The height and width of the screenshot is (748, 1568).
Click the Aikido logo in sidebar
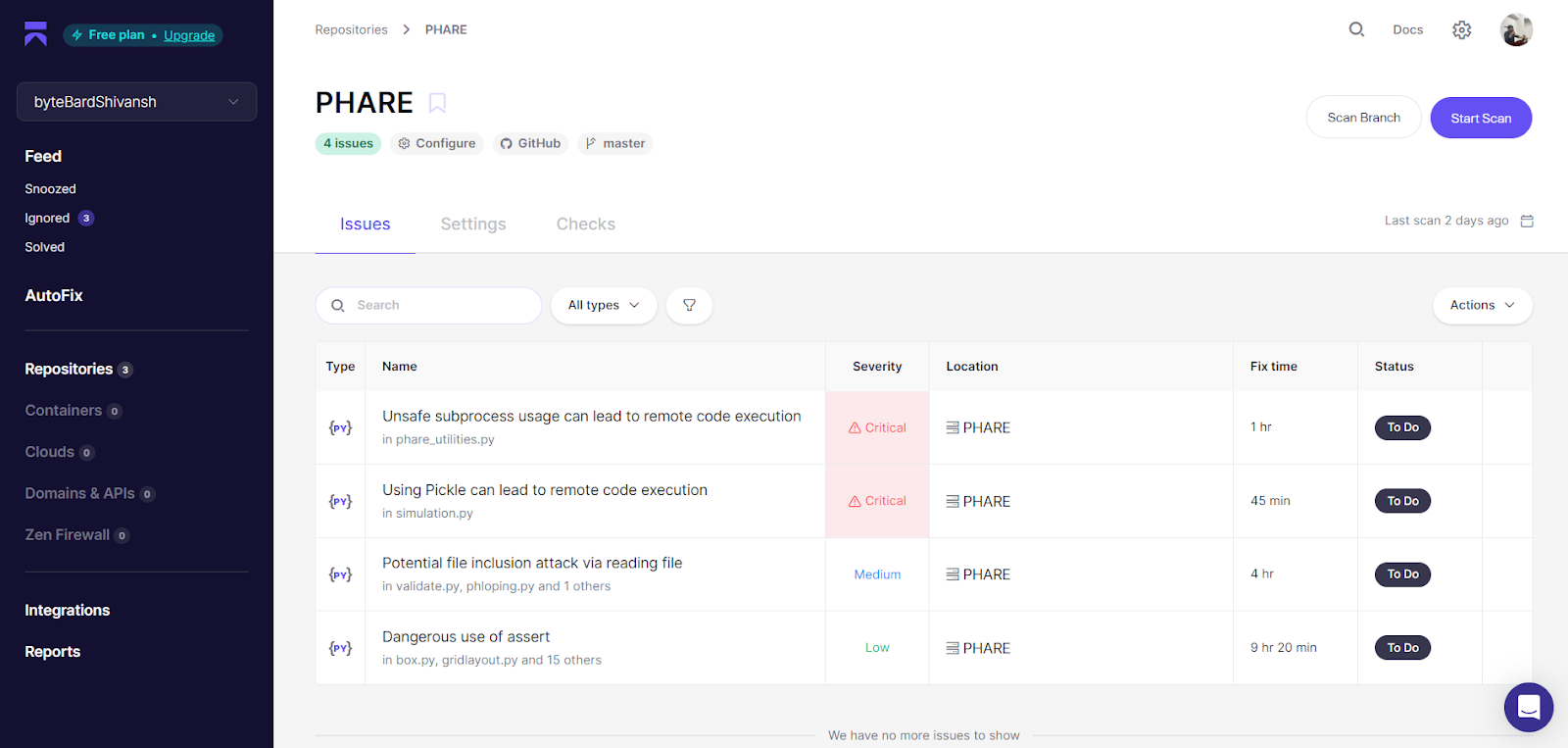(35, 34)
